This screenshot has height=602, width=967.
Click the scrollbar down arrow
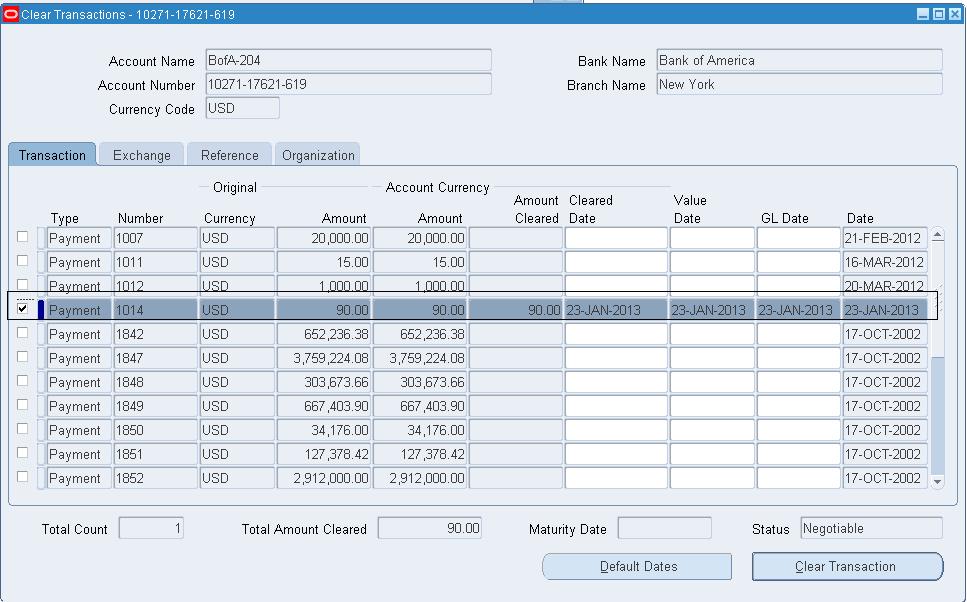(935, 483)
